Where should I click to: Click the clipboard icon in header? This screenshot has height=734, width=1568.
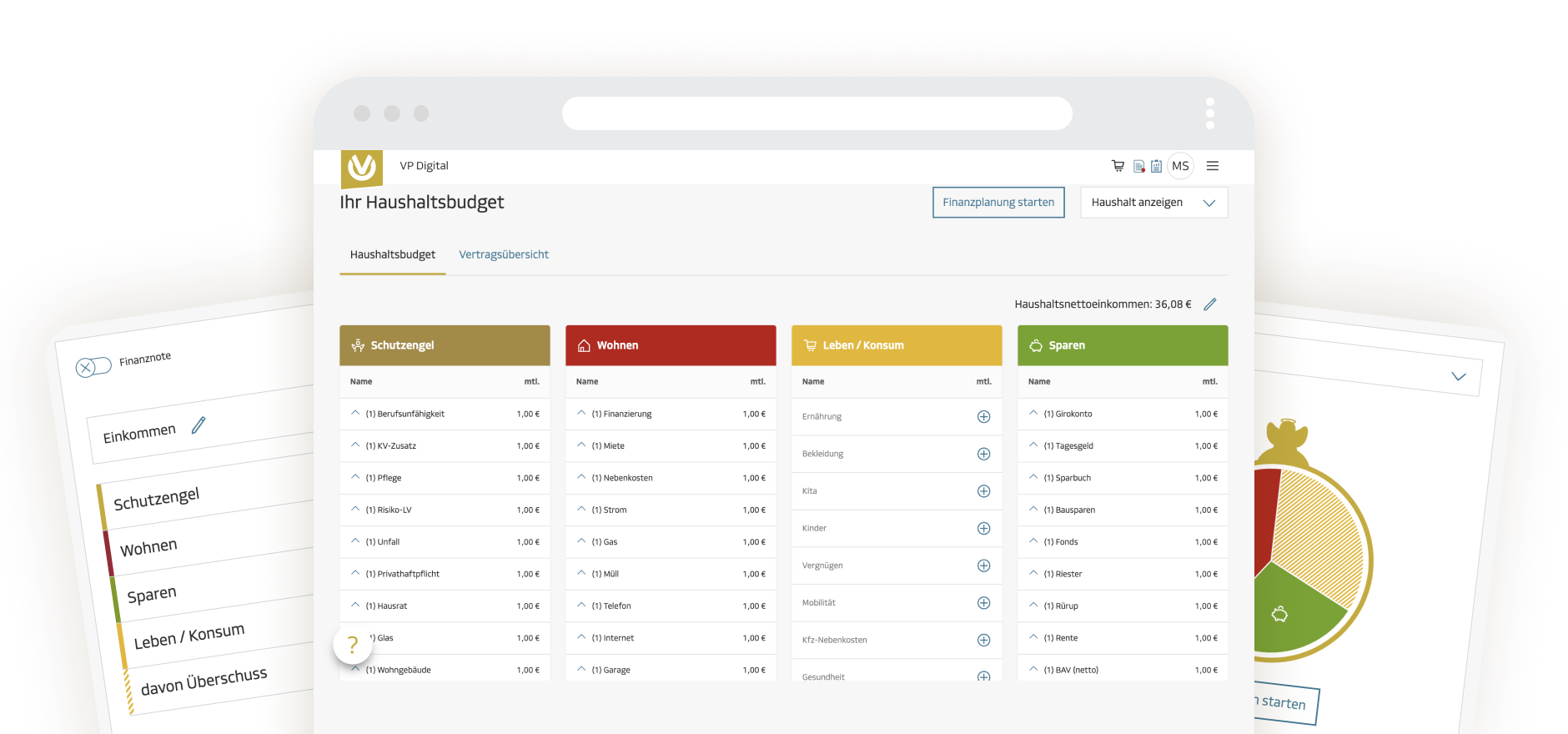(1156, 166)
